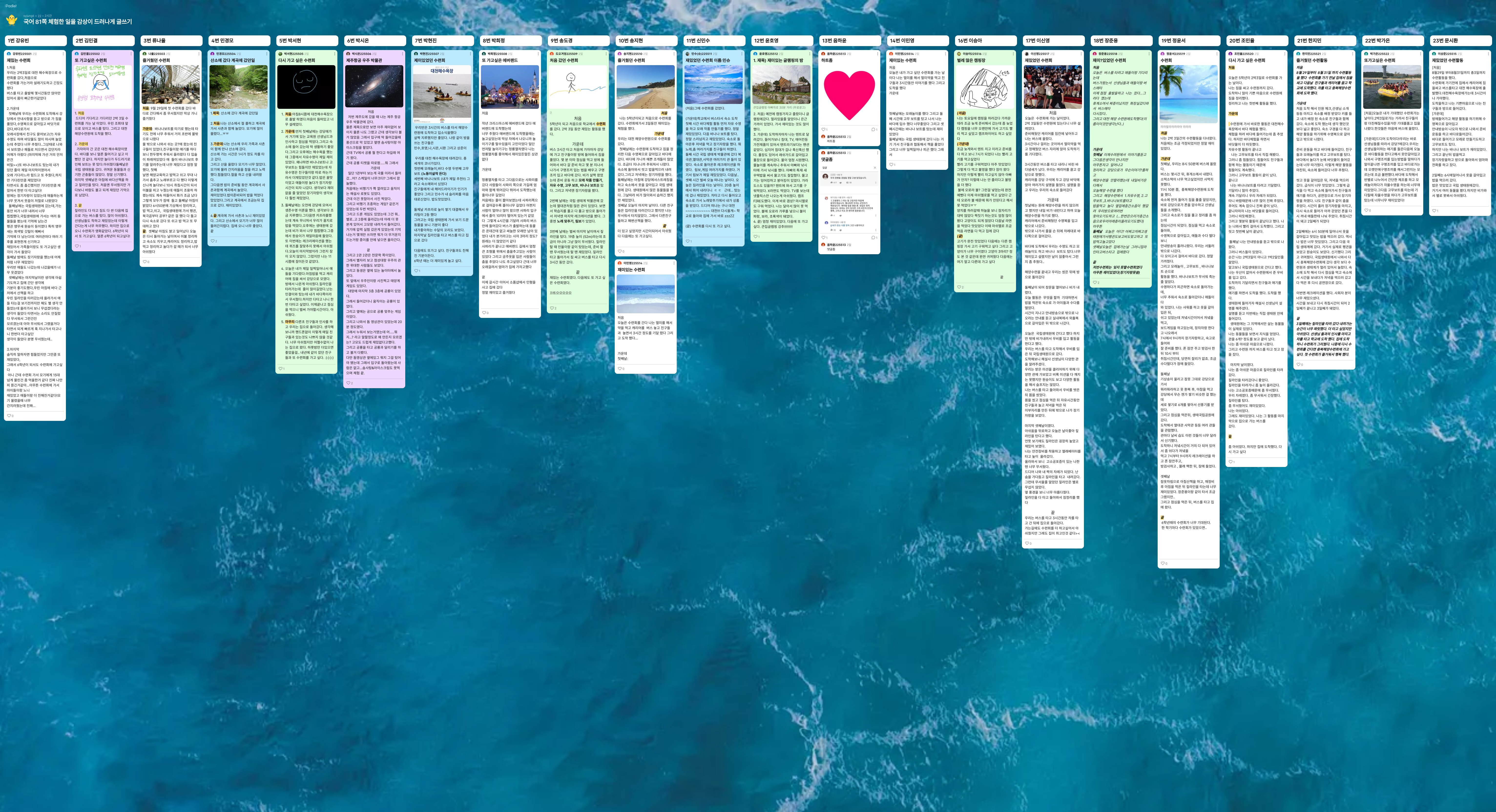1496x812 pixels.
Task: Open three-dot menu on 박희정225508's post
Action: tap(538, 54)
